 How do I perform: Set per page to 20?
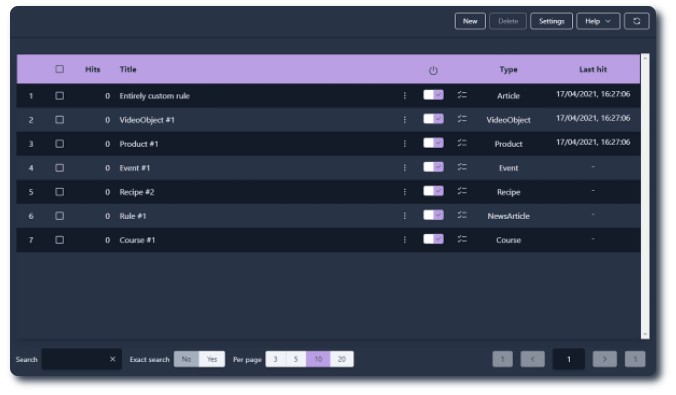point(342,359)
